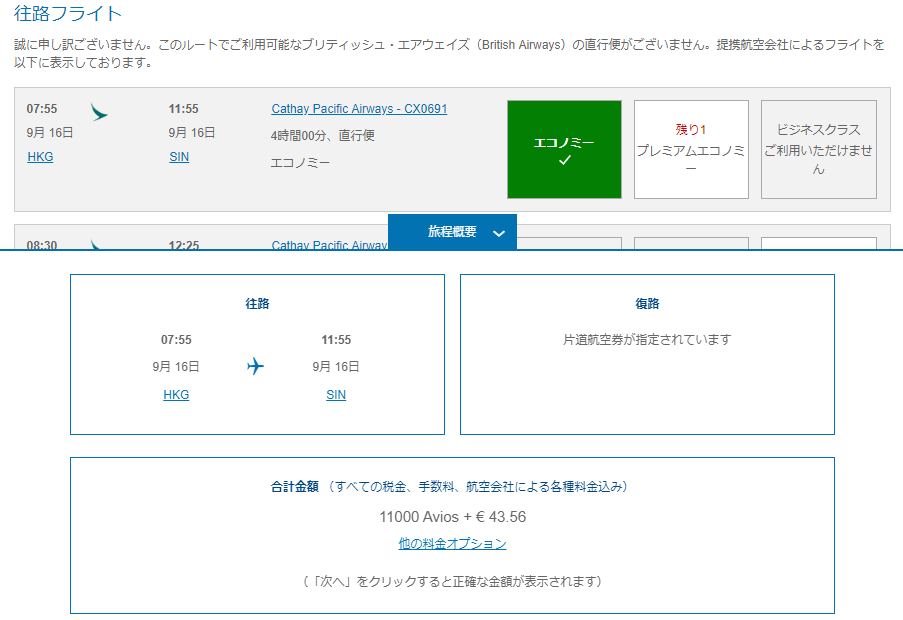Viewport: 903px width, 620px height.
Task: Choose the 残り1 プレミアムエコノミー fare
Action: (x=691, y=150)
